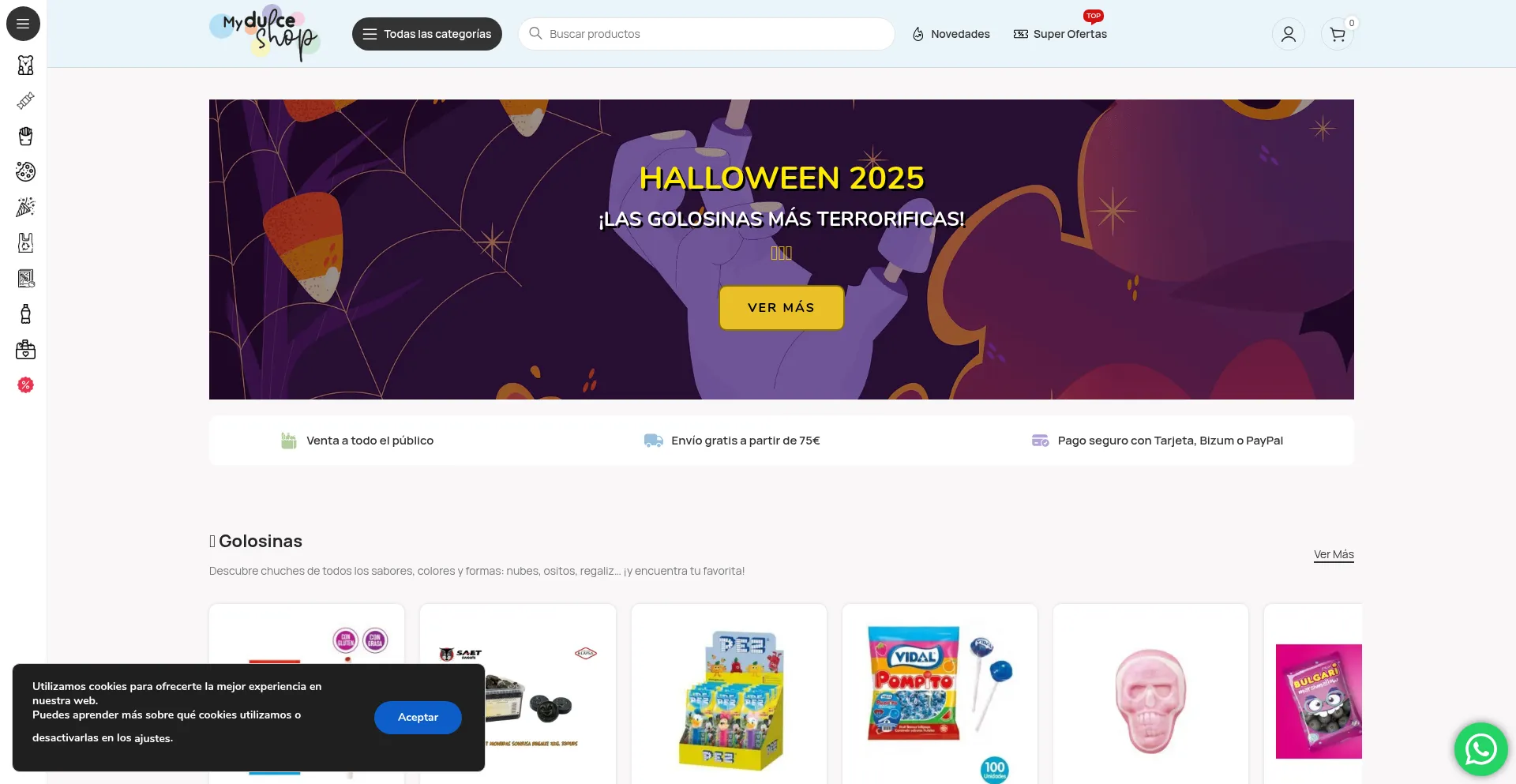
Task: Open the PEZ dispenser product thumbnail
Action: click(x=729, y=699)
